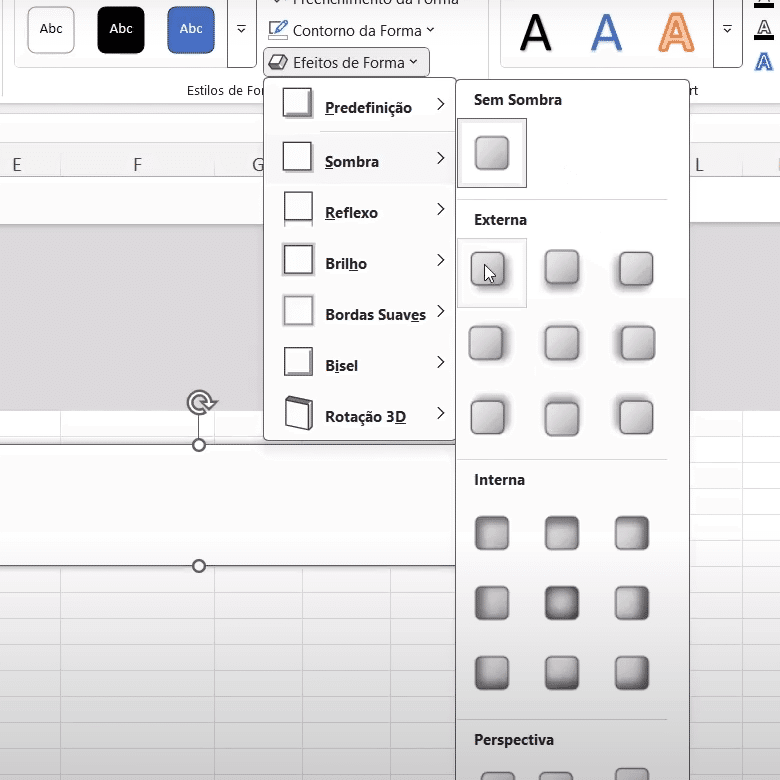
Task: Click the shape rotation handle
Action: [200, 402]
